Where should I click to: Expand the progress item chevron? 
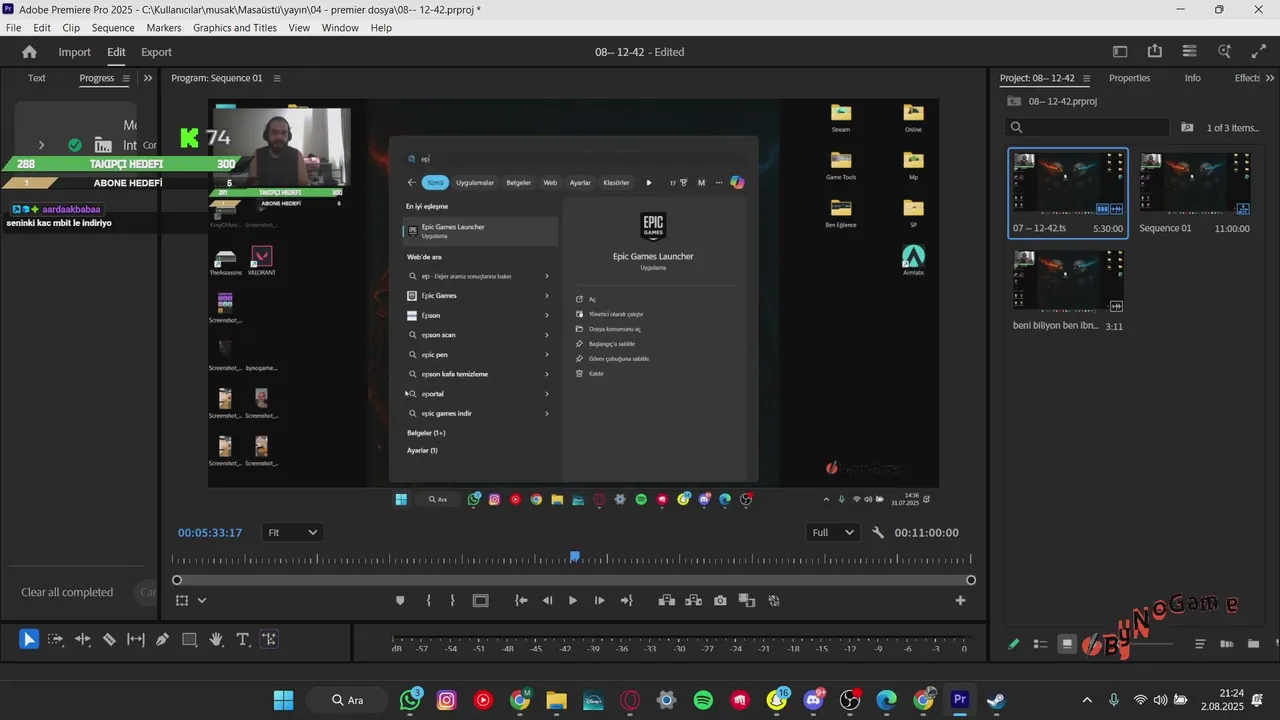tap(41, 145)
